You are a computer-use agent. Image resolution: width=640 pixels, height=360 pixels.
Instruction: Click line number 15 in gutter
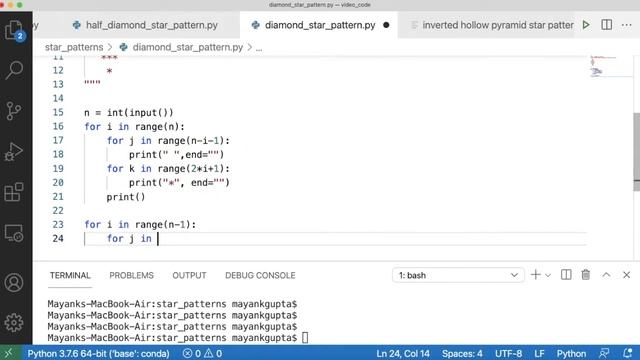pos(58,112)
